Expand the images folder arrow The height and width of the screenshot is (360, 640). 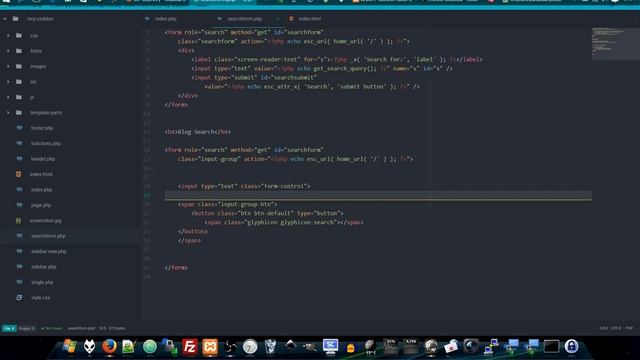(x=8, y=66)
